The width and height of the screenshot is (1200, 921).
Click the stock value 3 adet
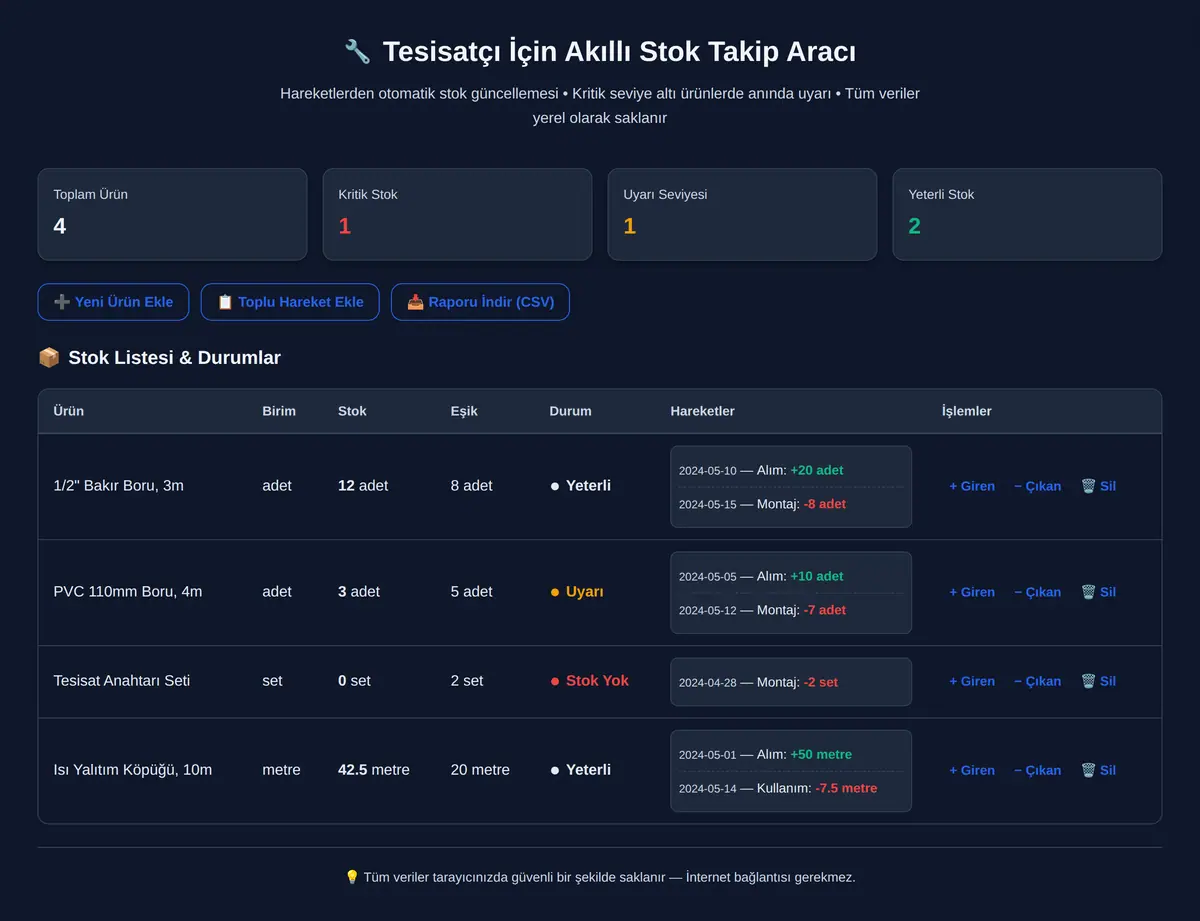coord(359,592)
